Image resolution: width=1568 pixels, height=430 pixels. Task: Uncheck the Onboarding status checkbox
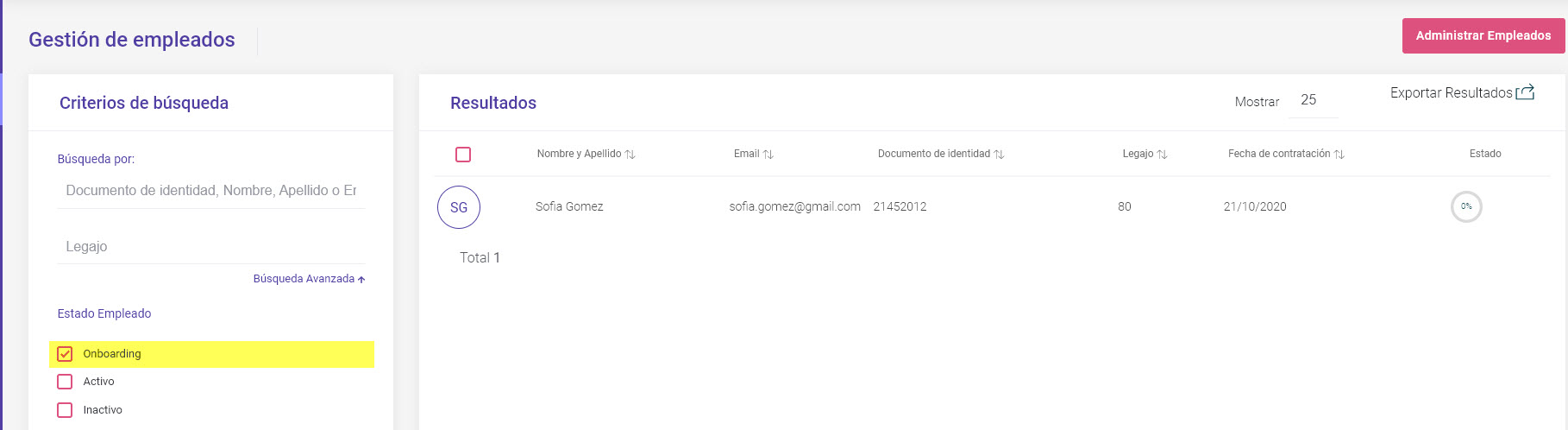point(65,354)
